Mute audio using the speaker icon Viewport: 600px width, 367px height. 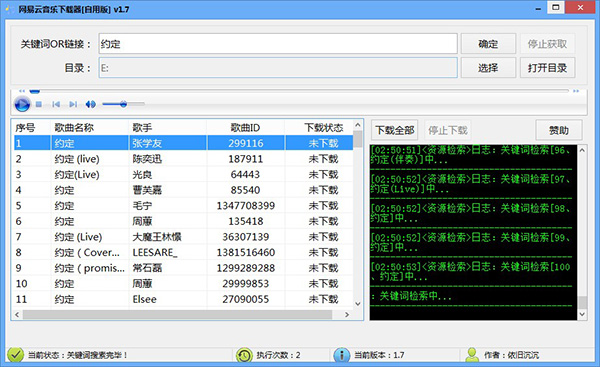(x=90, y=104)
